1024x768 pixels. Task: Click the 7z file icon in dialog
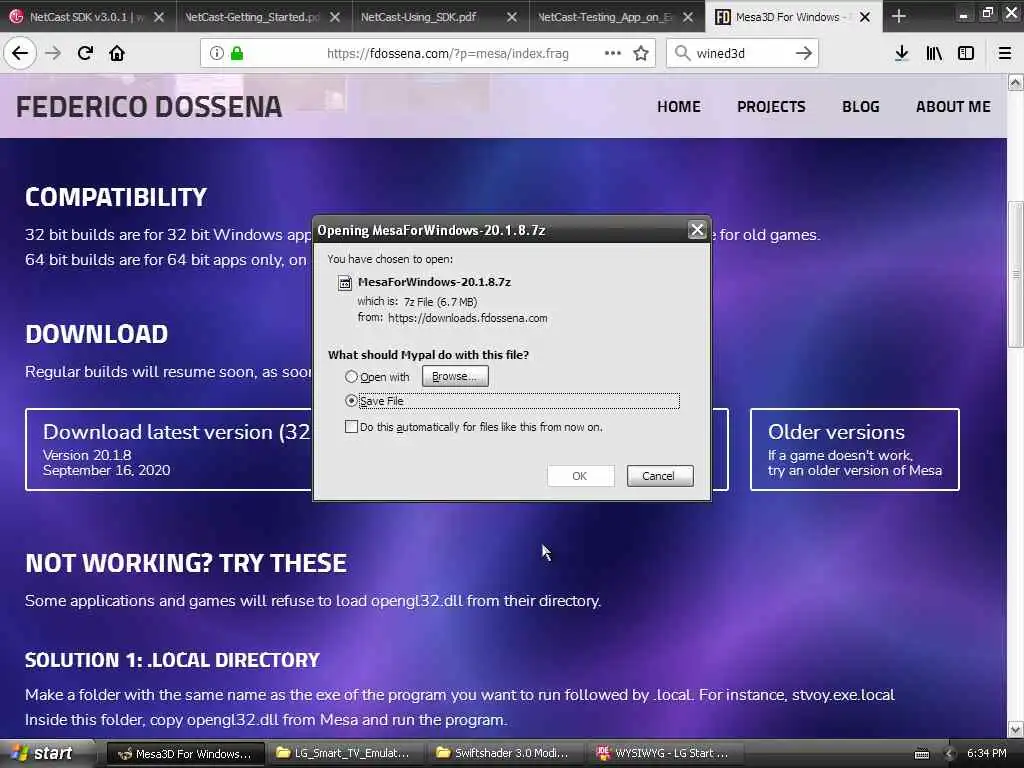(x=344, y=283)
